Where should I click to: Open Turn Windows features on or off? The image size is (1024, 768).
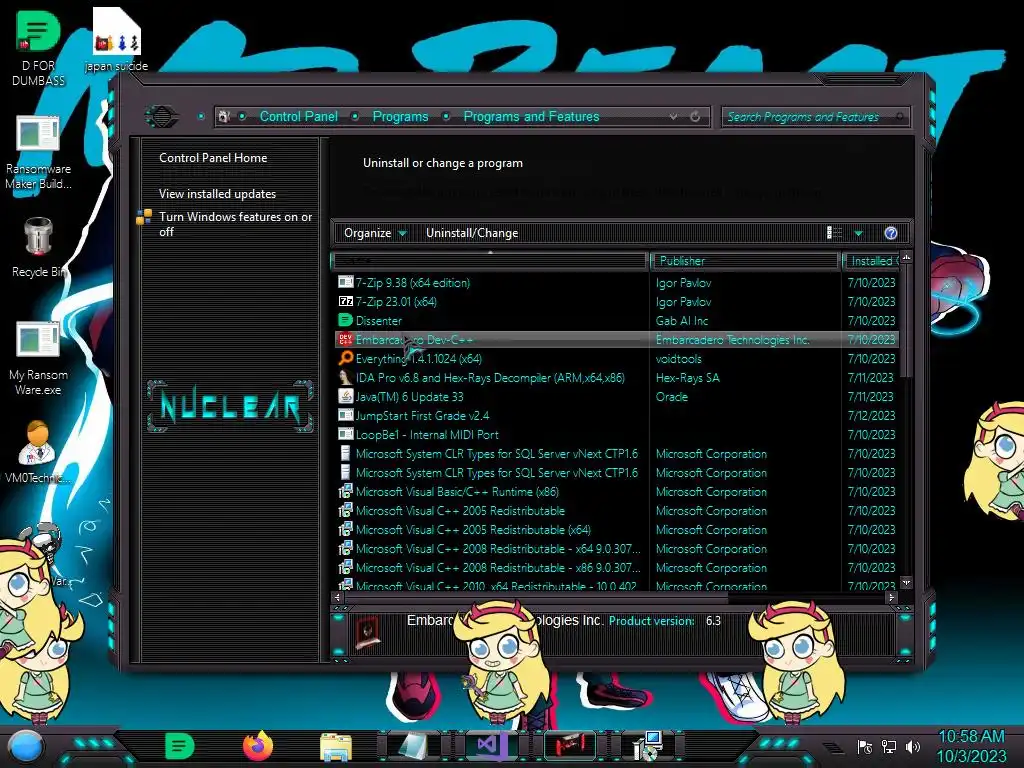(x=235, y=224)
